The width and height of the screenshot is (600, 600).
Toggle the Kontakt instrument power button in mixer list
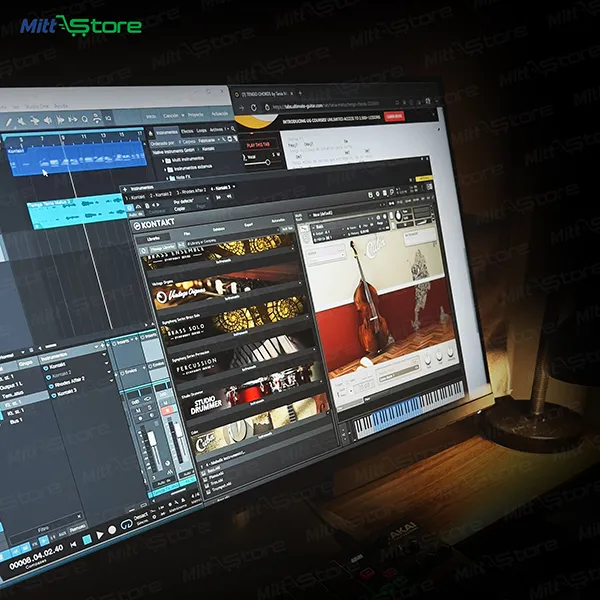pyautogui.click(x=46, y=368)
